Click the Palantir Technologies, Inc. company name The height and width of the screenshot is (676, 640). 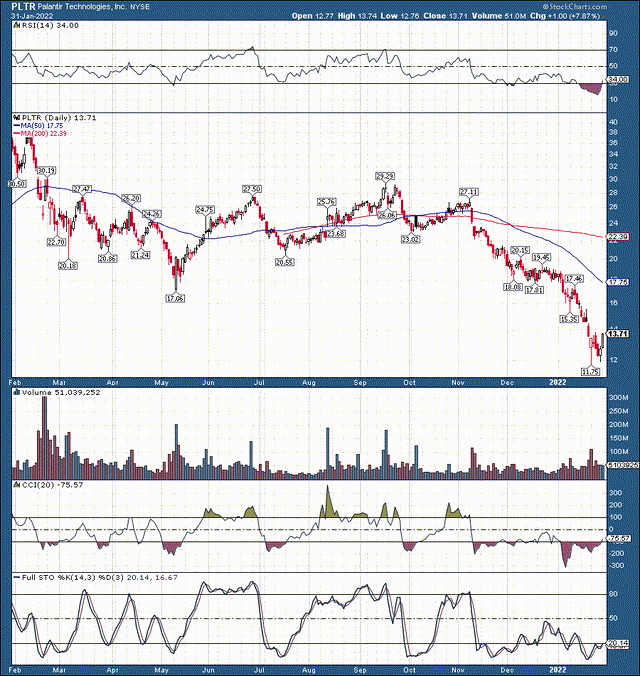[x=82, y=7]
